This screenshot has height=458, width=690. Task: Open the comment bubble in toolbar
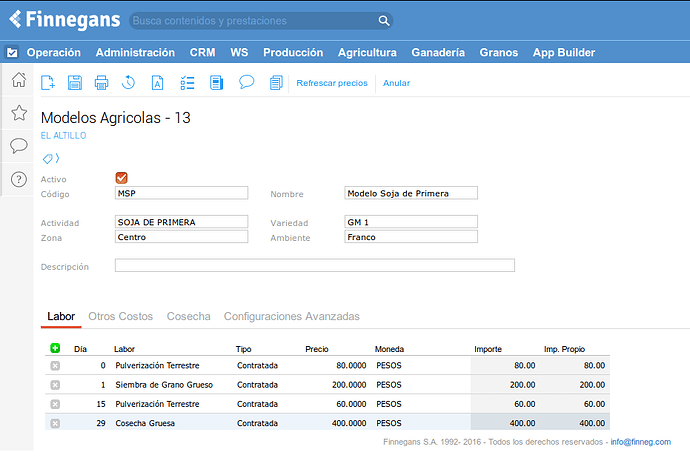pos(246,83)
